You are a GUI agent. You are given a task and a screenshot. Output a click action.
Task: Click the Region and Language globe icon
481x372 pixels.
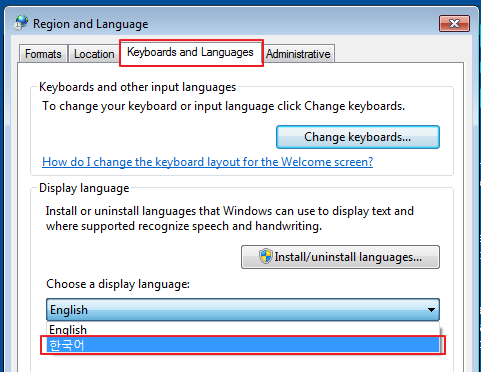click(21, 23)
